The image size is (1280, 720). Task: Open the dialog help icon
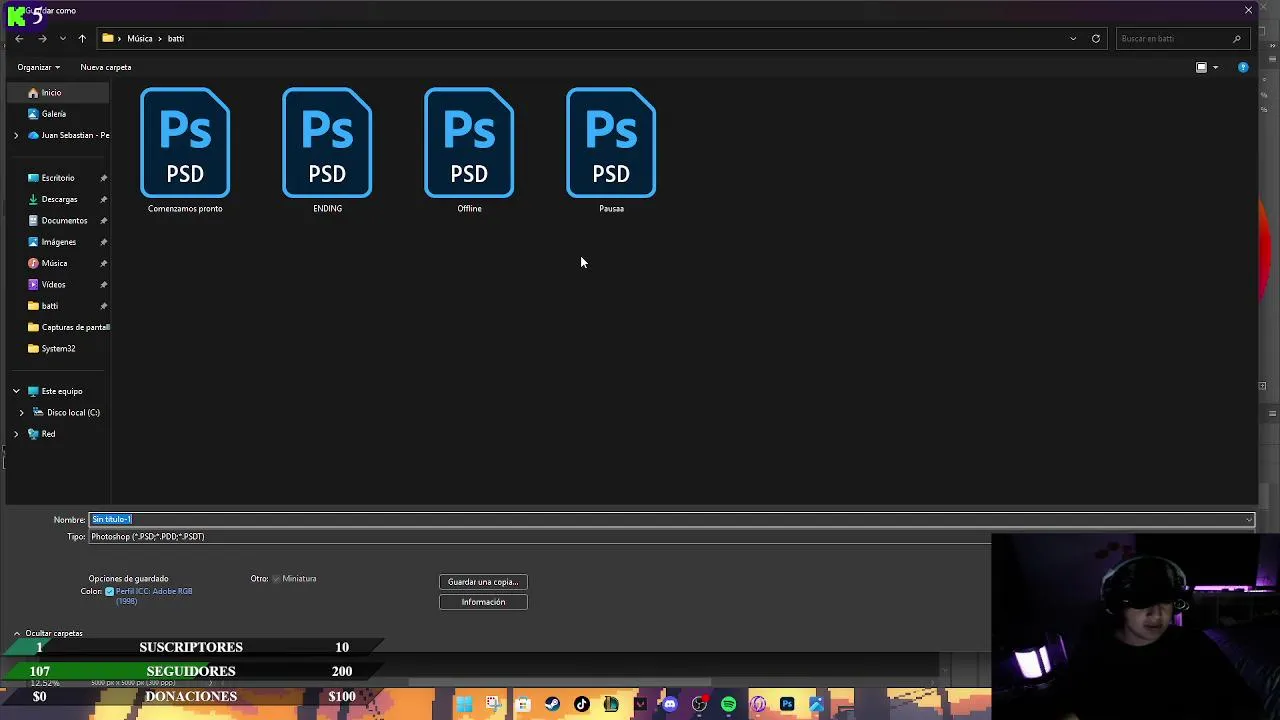(1243, 67)
